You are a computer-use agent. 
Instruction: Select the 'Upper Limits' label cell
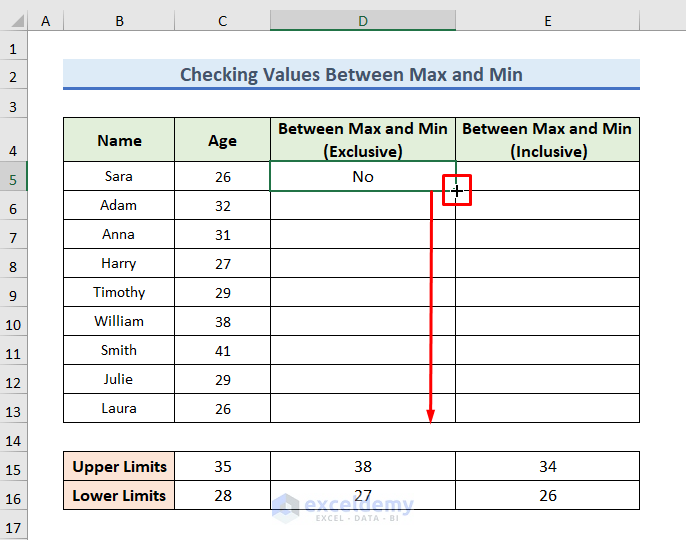(119, 466)
